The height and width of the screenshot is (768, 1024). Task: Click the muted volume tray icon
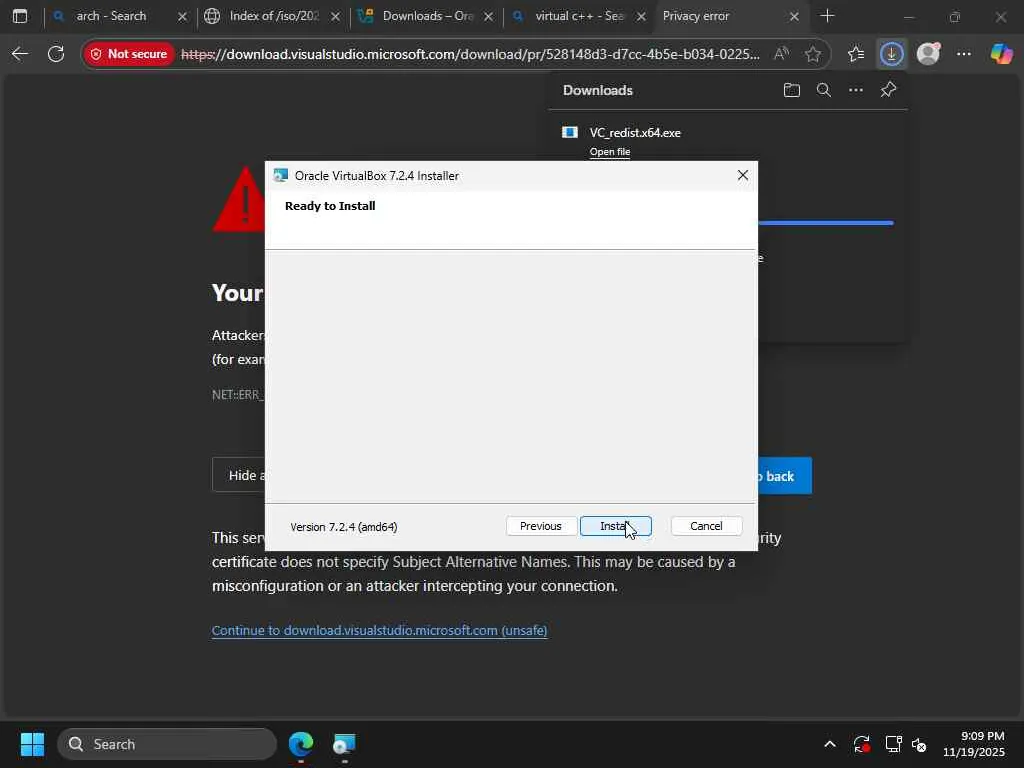(x=919, y=744)
